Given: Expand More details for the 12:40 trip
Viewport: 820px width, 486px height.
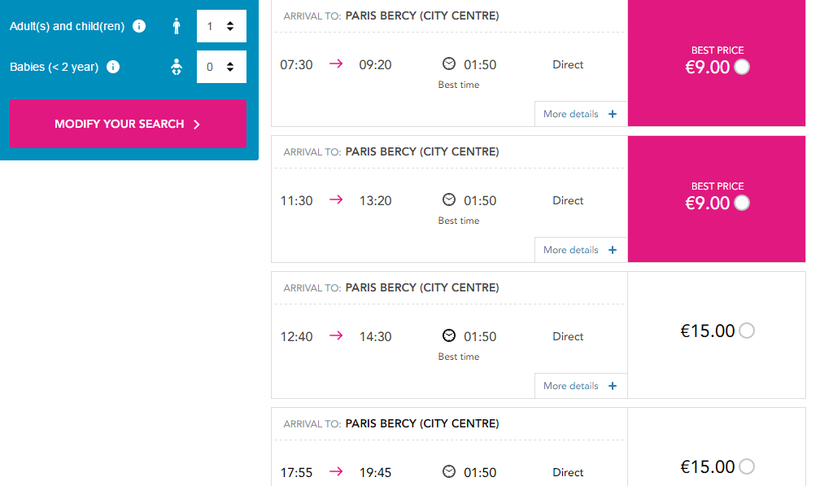Looking at the screenshot, I should tap(580, 386).
